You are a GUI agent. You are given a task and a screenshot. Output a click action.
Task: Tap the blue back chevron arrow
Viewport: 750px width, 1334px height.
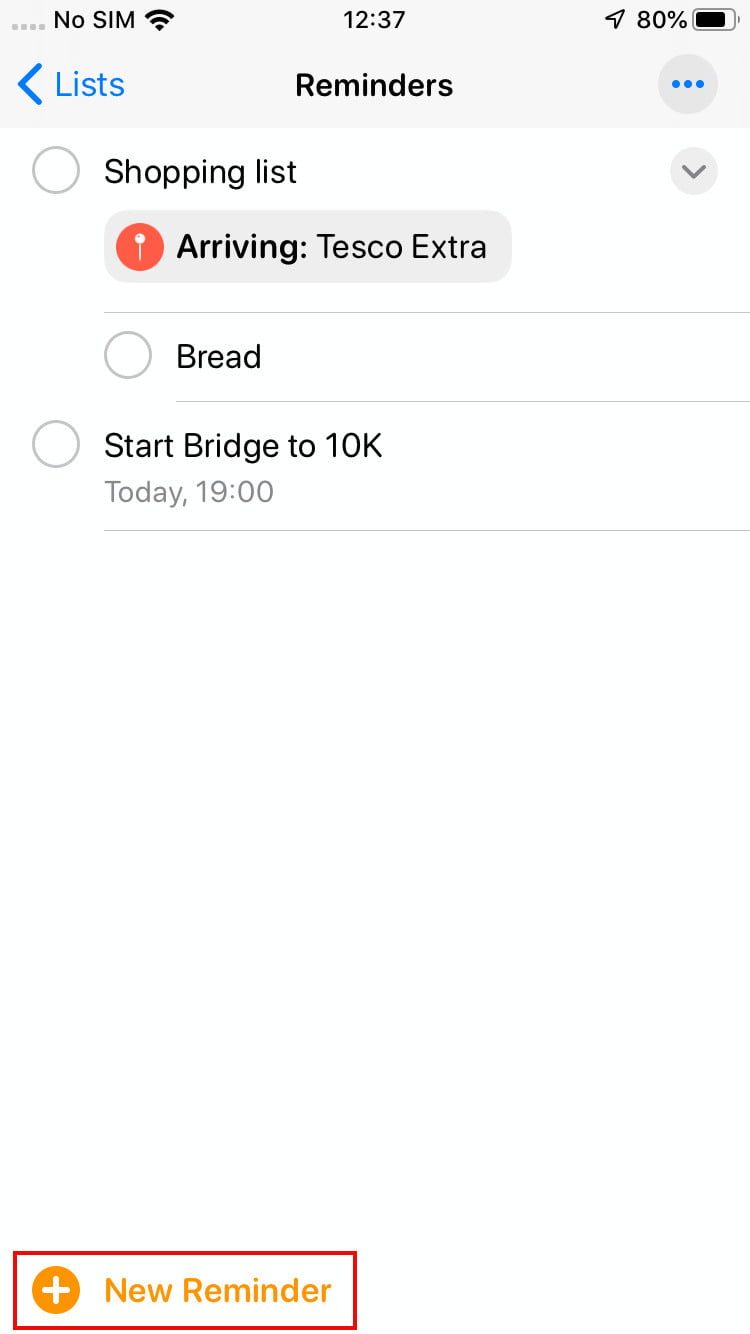[x=30, y=85]
